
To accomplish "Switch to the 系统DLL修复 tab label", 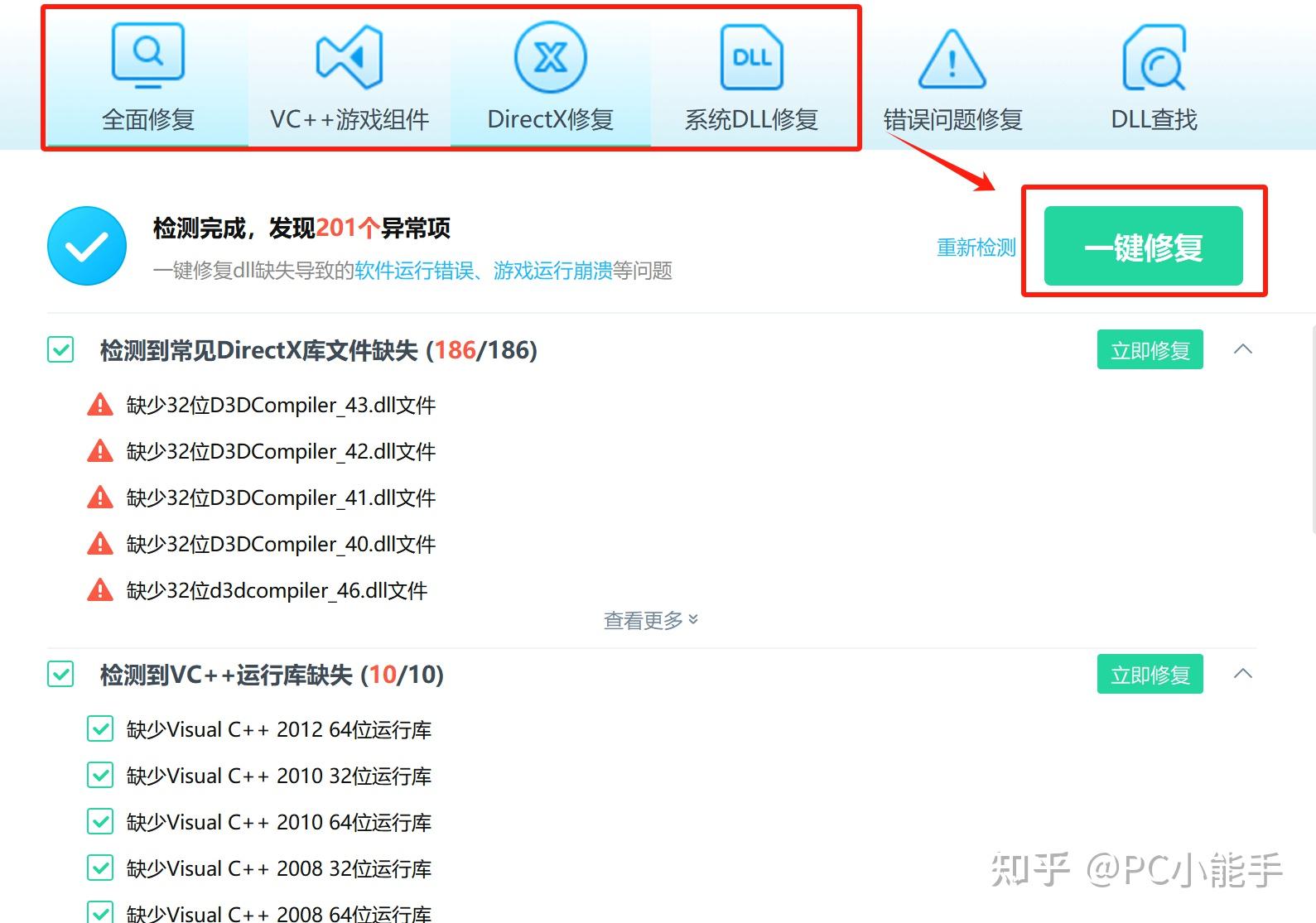I will coord(751,120).
